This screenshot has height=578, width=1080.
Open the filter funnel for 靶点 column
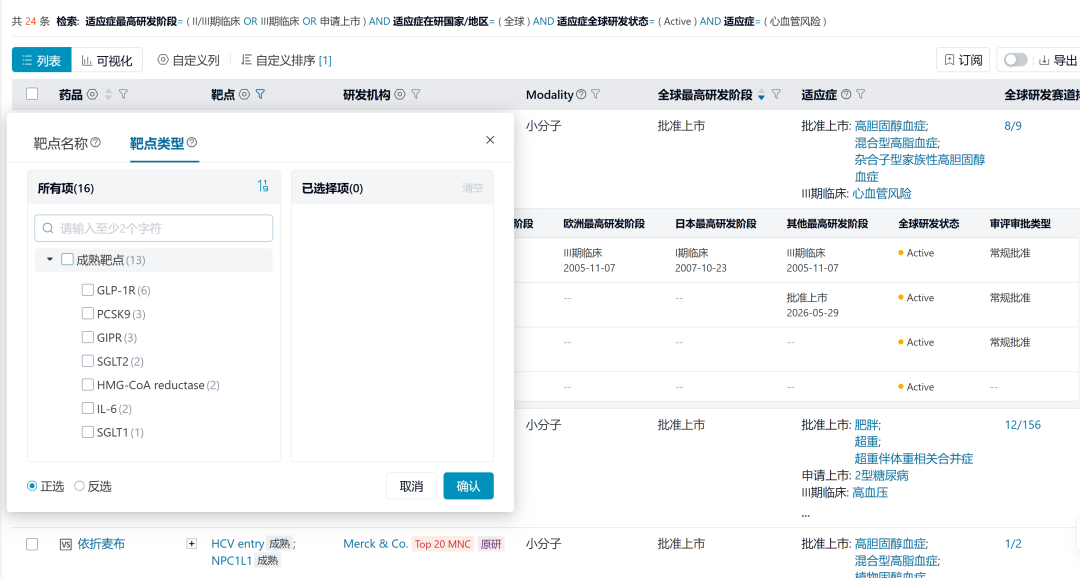[260, 94]
